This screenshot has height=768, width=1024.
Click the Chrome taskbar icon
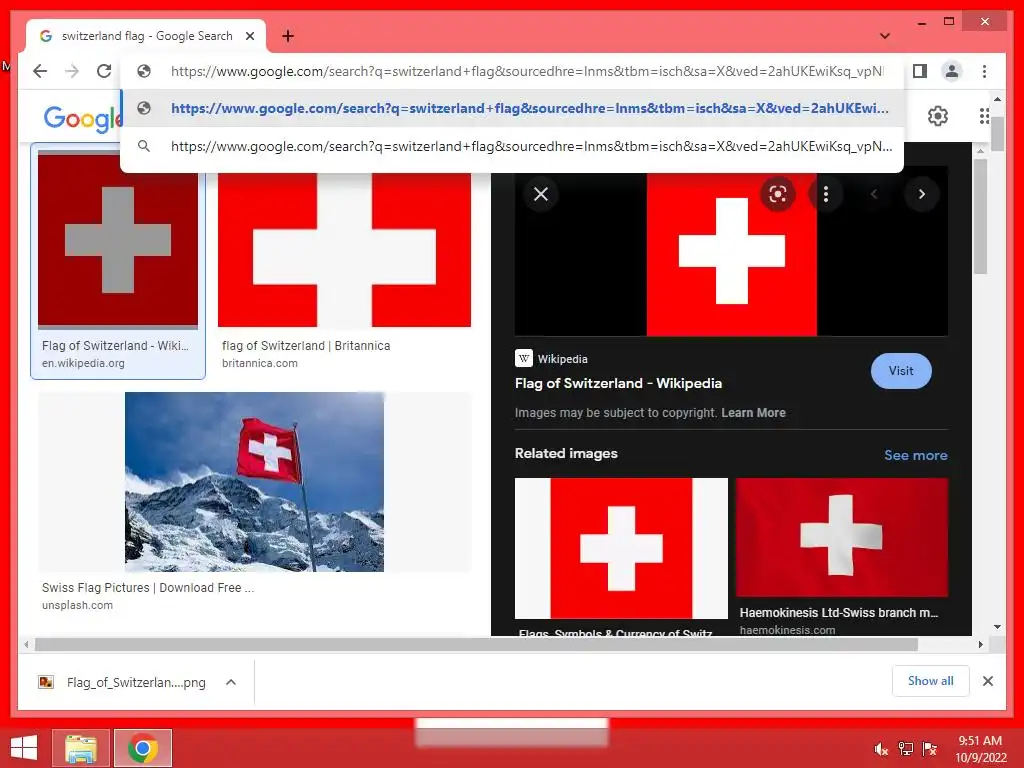point(143,748)
